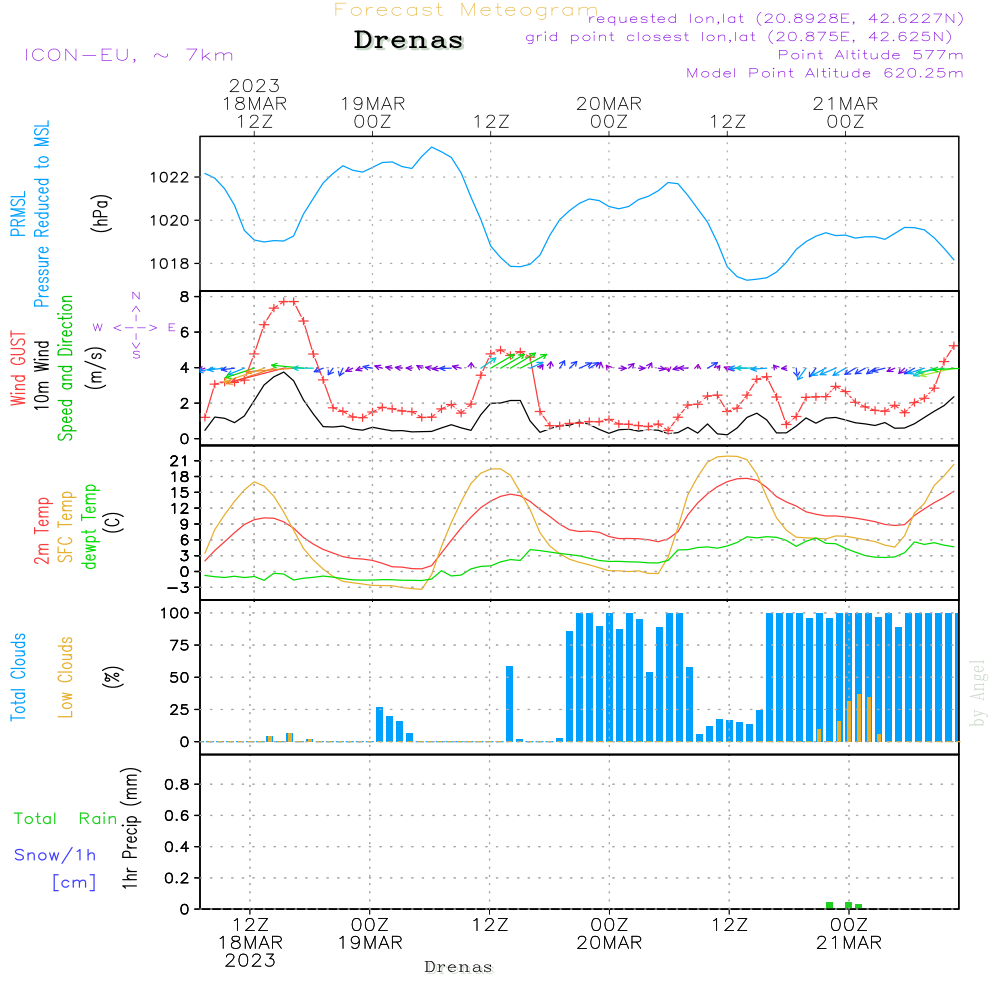Click the wind direction compass rose
The width and height of the screenshot is (1000, 1000).
point(135,326)
